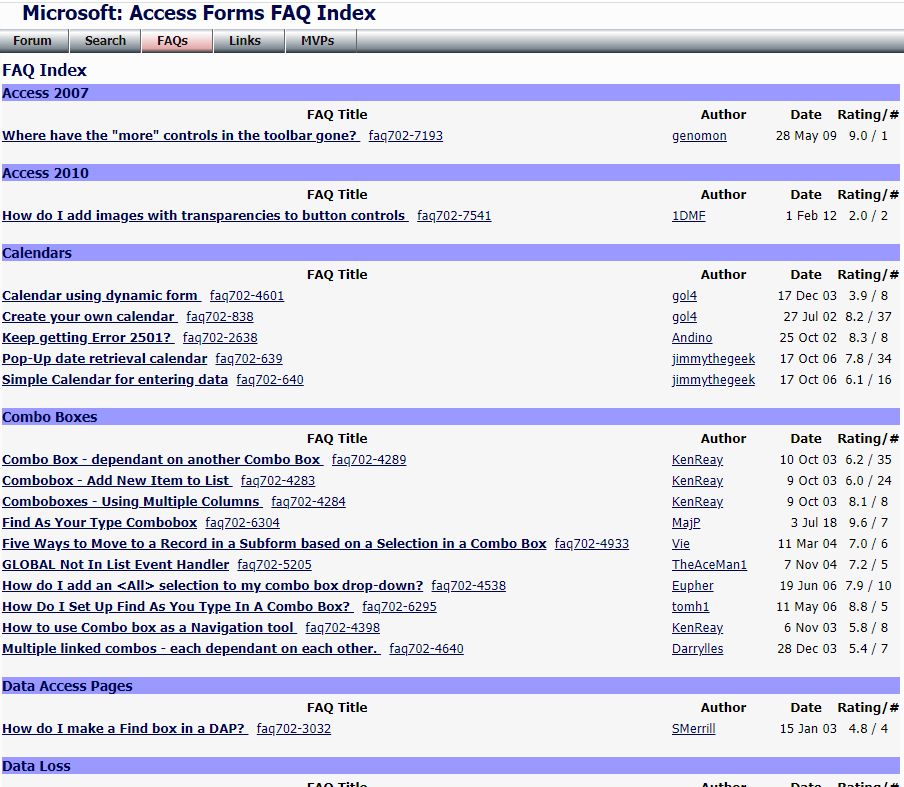Open 'Keep getting Error 2501?' FAQ
904x787 pixels.
click(x=87, y=338)
